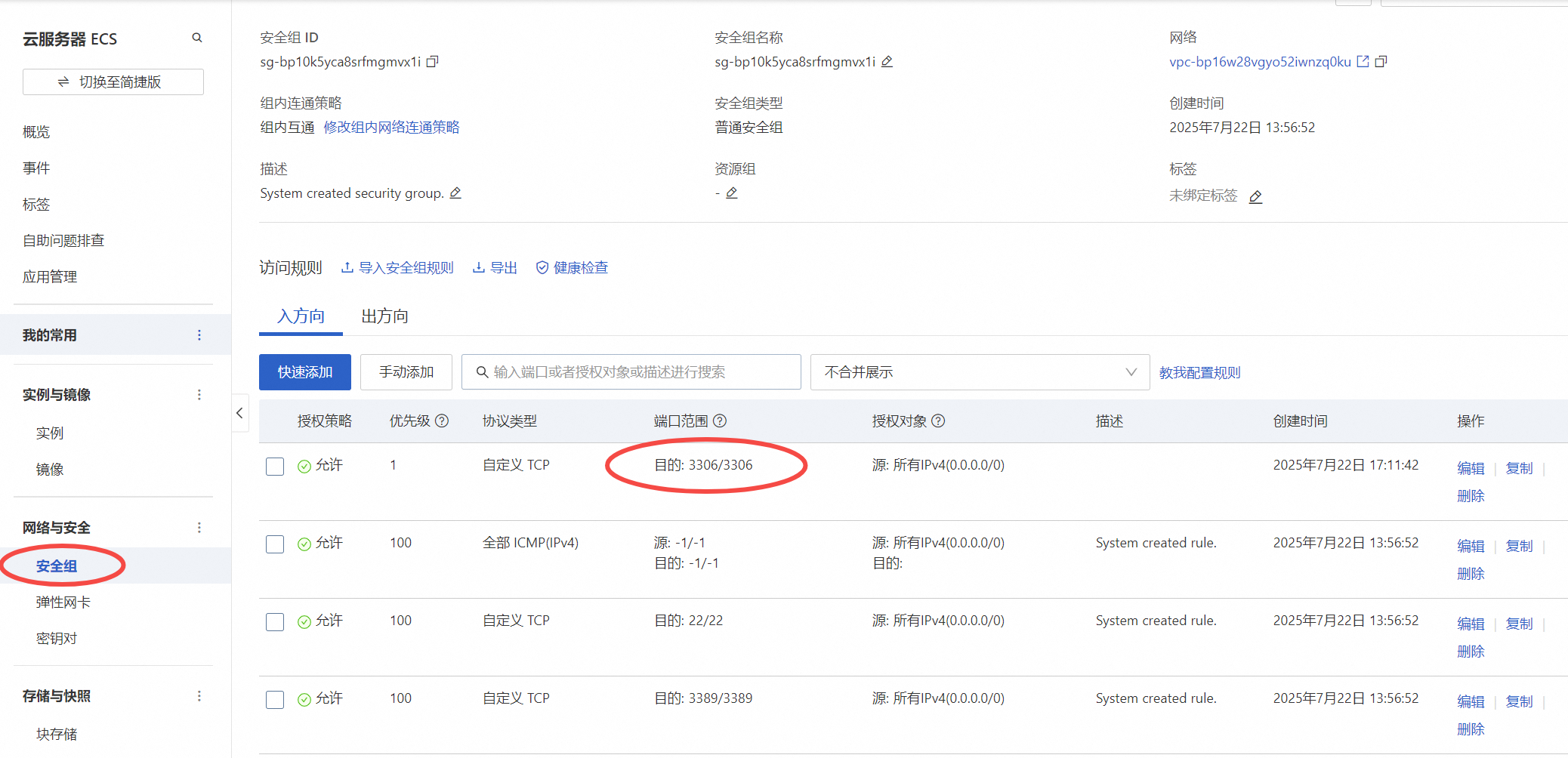Image resolution: width=1568 pixels, height=758 pixels.
Task: Open the vpc-bp16w28vgyo52iwnzq0ku link
Action: point(1260,62)
